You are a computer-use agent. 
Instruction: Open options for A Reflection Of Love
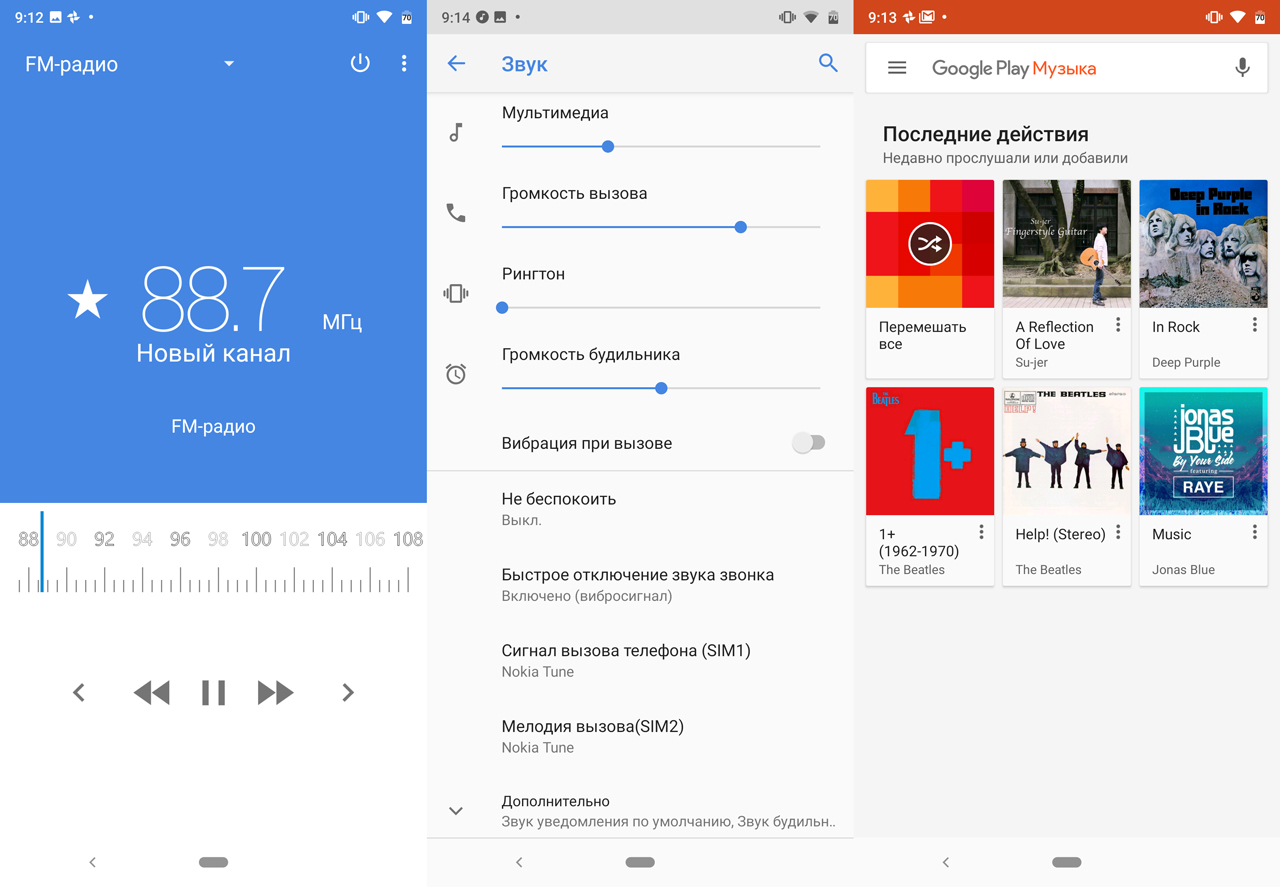click(1118, 325)
